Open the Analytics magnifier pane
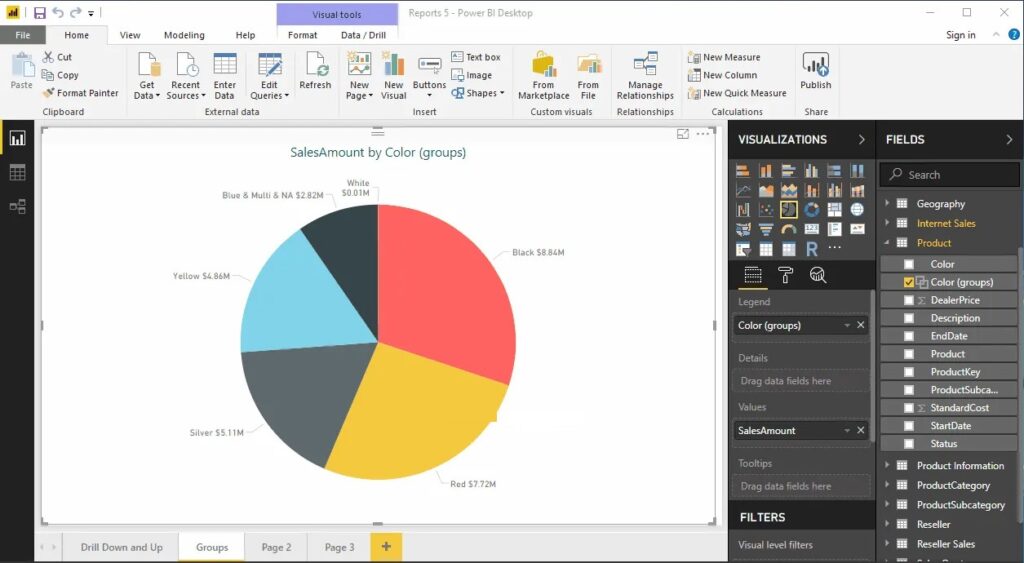The height and width of the screenshot is (563, 1024). [x=818, y=276]
